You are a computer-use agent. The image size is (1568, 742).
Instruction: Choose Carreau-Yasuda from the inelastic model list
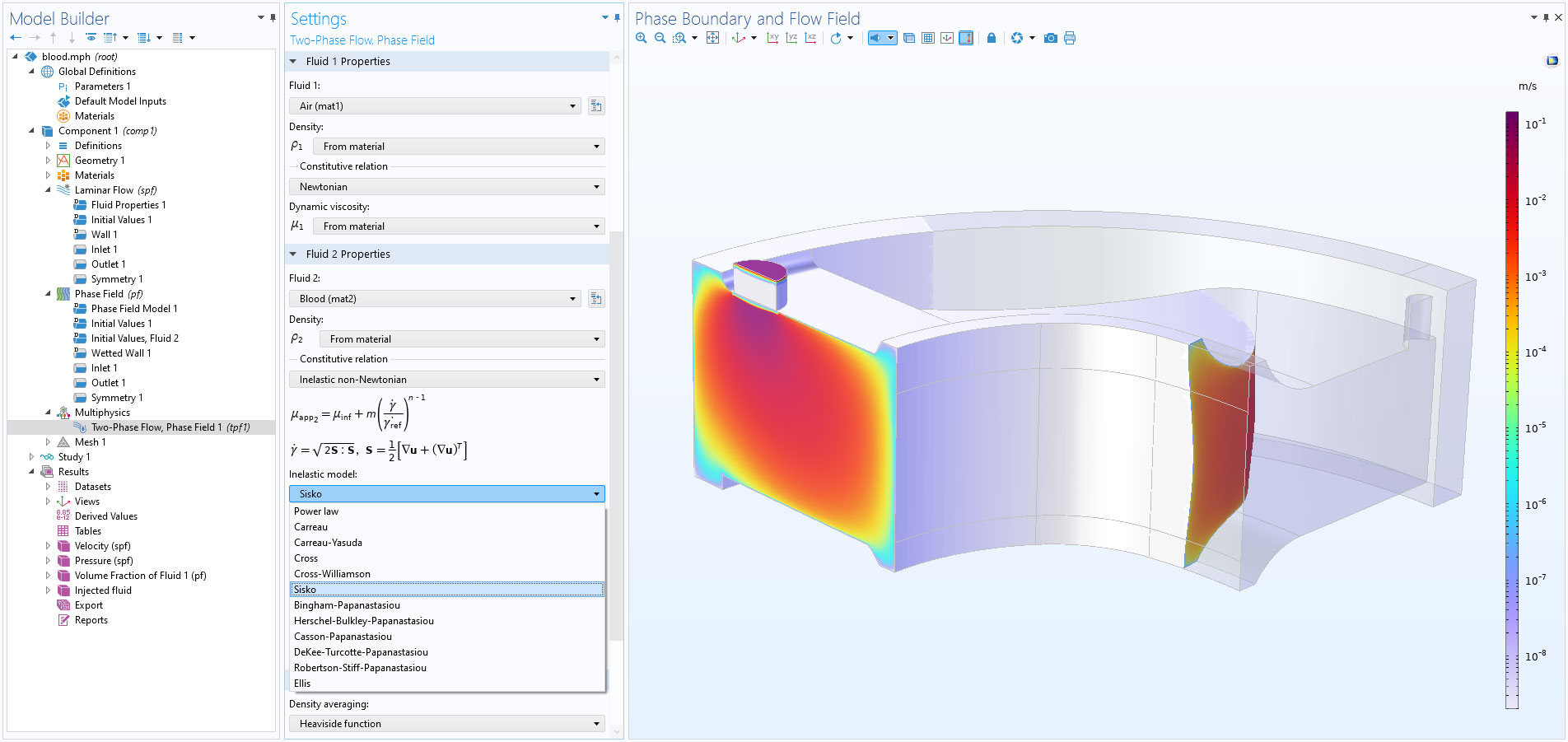point(328,543)
